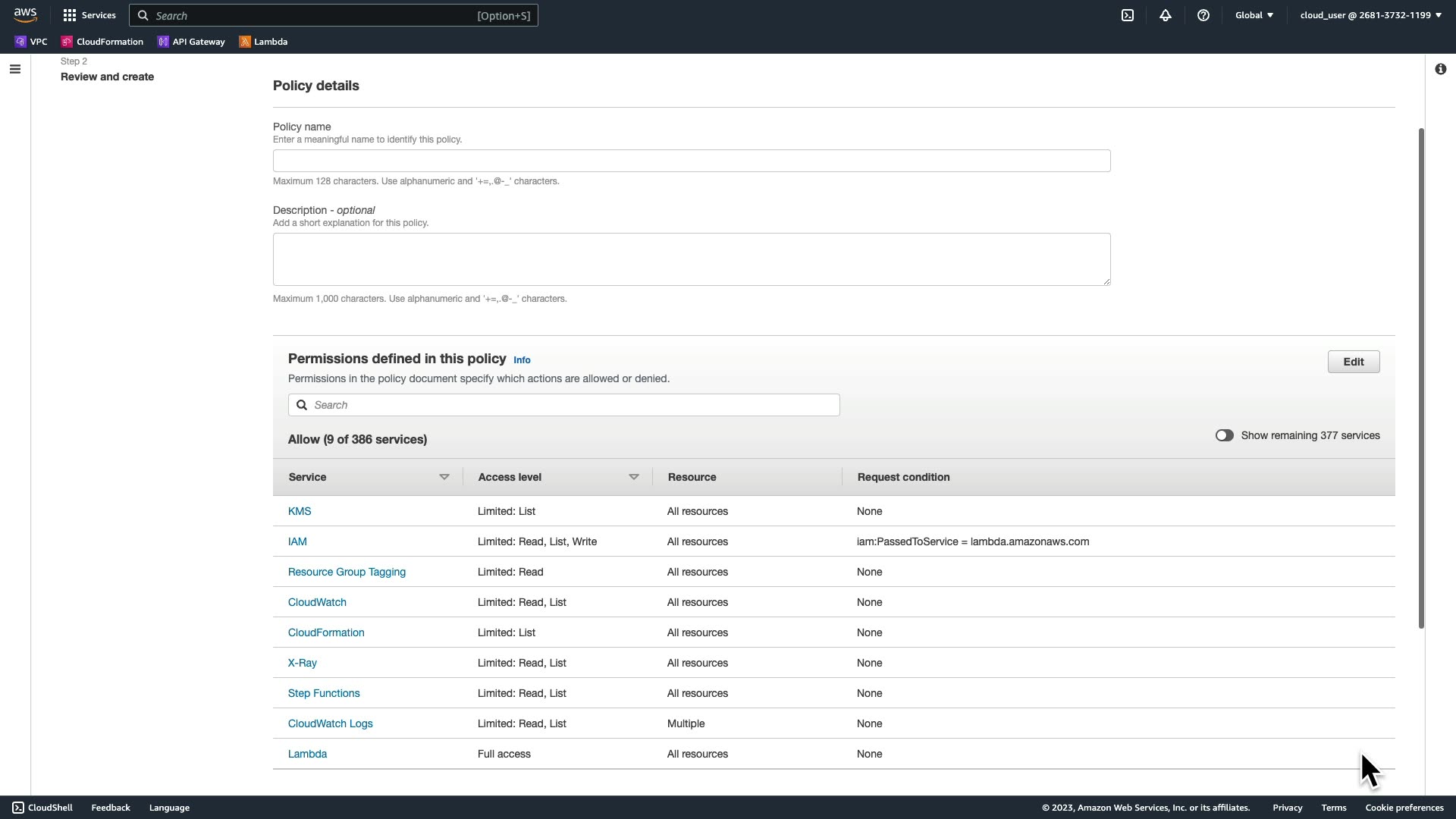Open the Global region dropdown
This screenshot has width=1456, height=819.
point(1254,15)
